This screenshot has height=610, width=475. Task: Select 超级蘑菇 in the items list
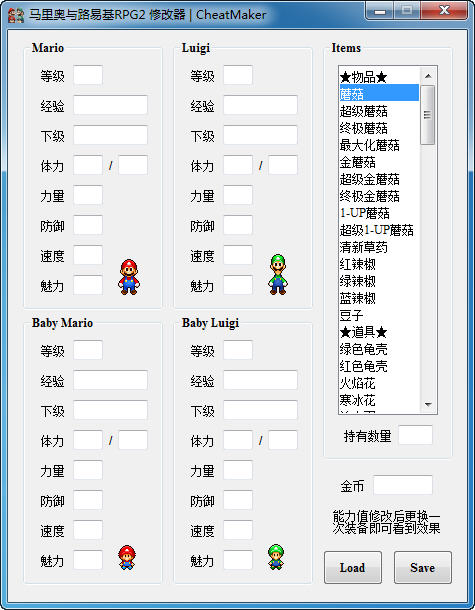[379, 111]
